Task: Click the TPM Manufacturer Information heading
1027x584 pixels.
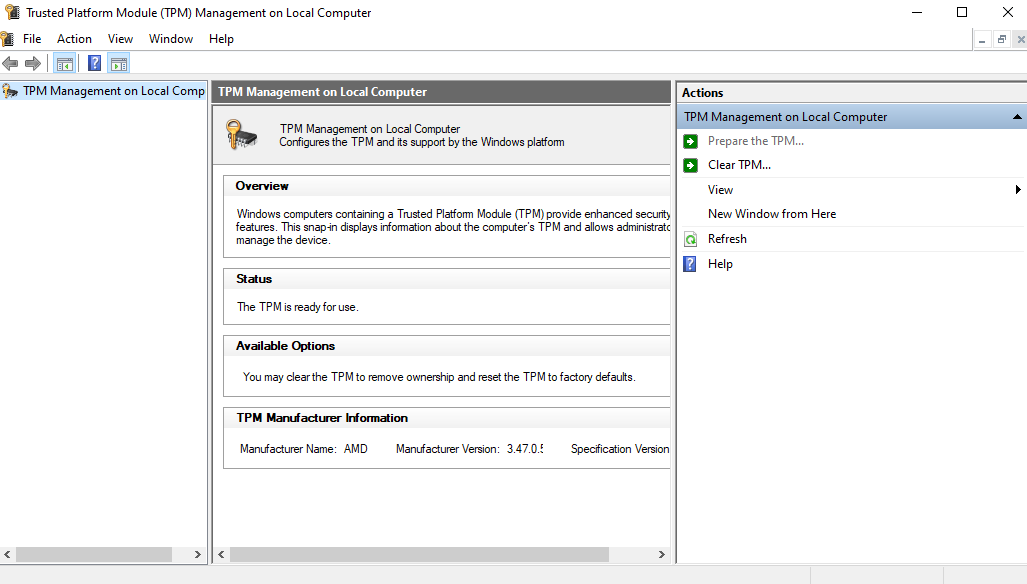Action: [x=322, y=418]
